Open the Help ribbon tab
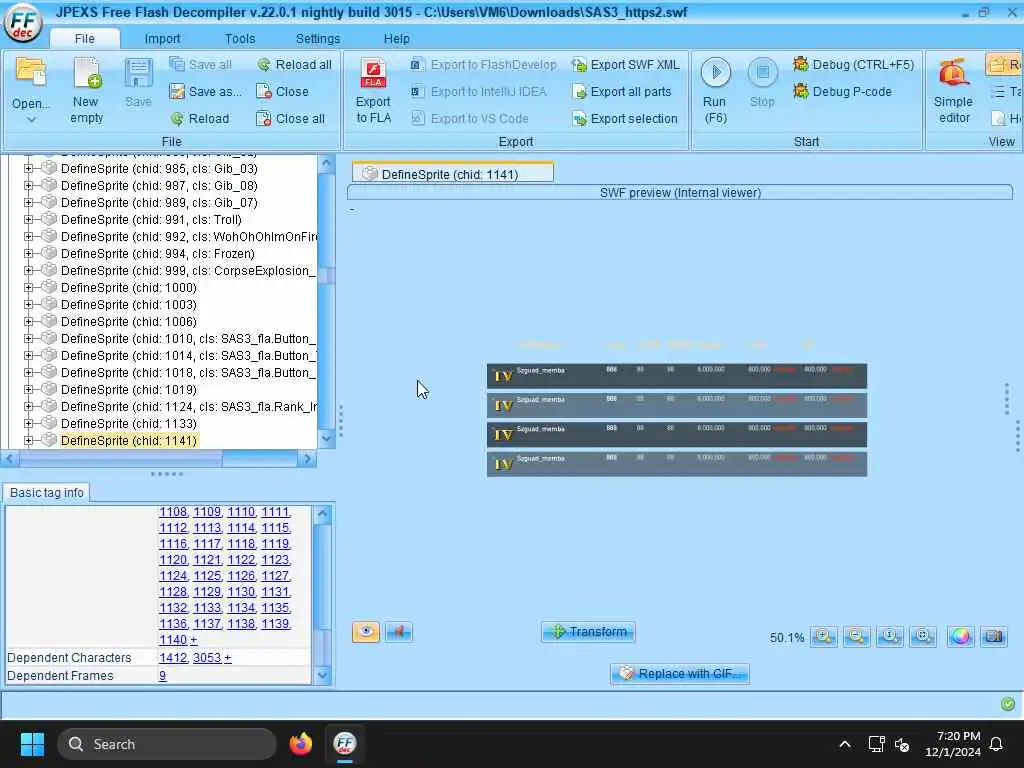Viewport: 1024px width, 768px height. coord(396,39)
